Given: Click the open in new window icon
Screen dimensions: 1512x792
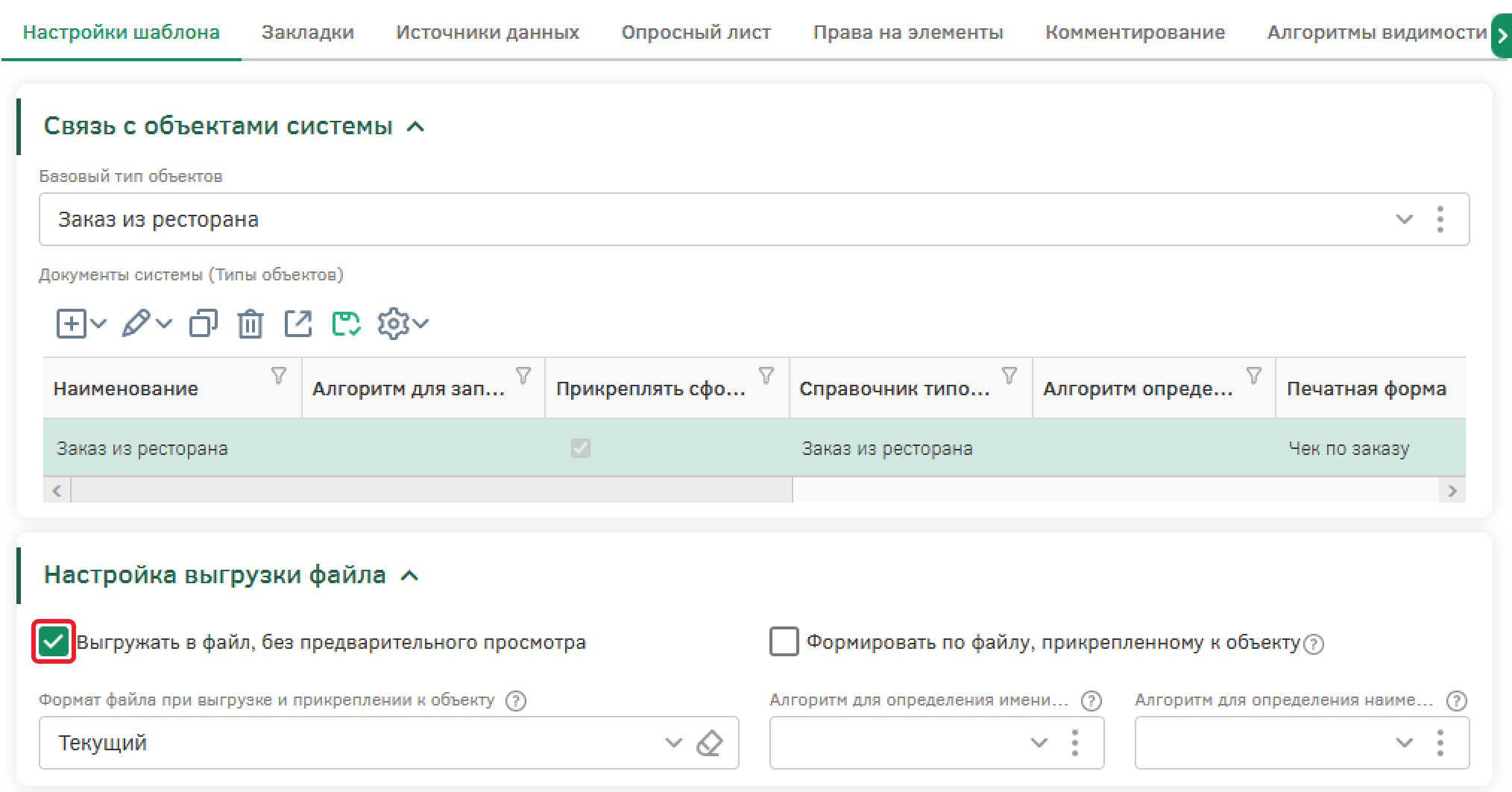Looking at the screenshot, I should click(298, 324).
